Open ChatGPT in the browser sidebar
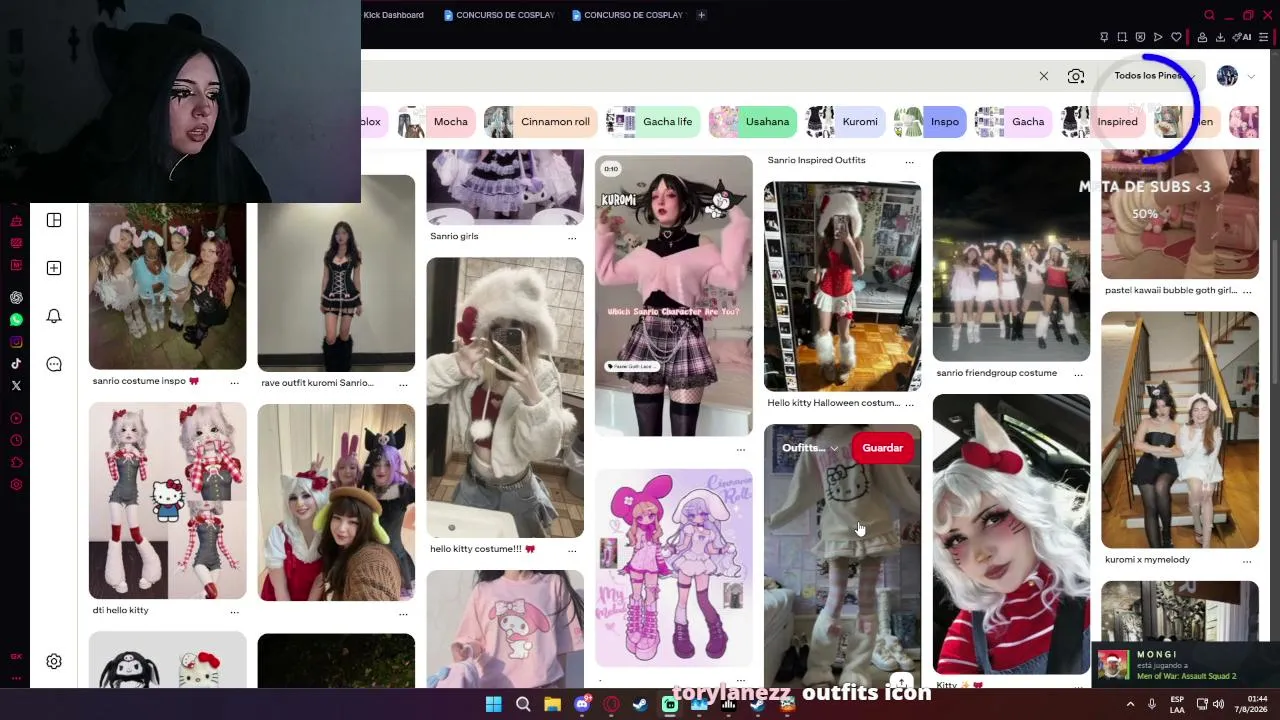This screenshot has height=720, width=1280. [16, 298]
